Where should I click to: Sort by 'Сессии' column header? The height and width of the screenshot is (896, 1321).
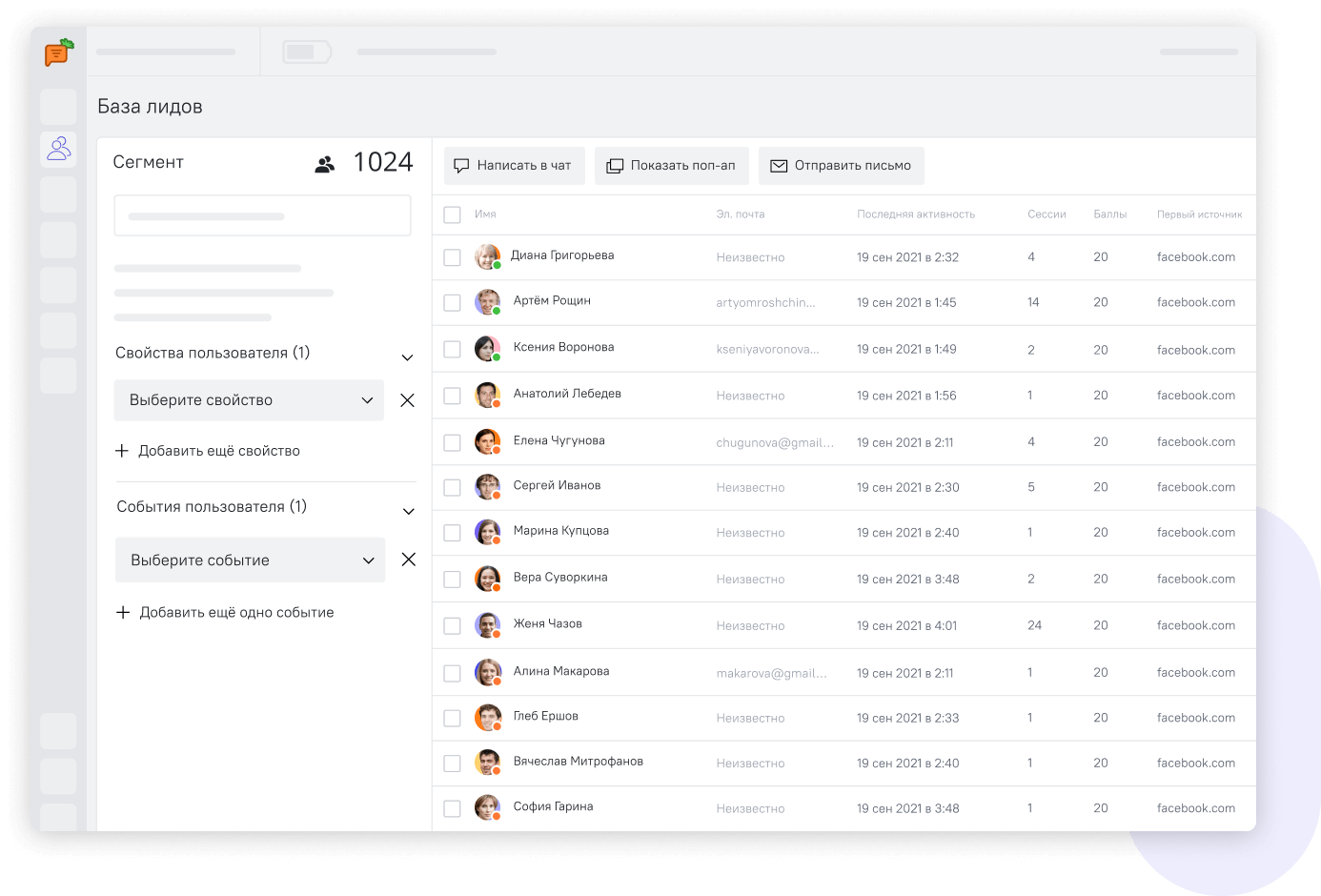click(1047, 214)
